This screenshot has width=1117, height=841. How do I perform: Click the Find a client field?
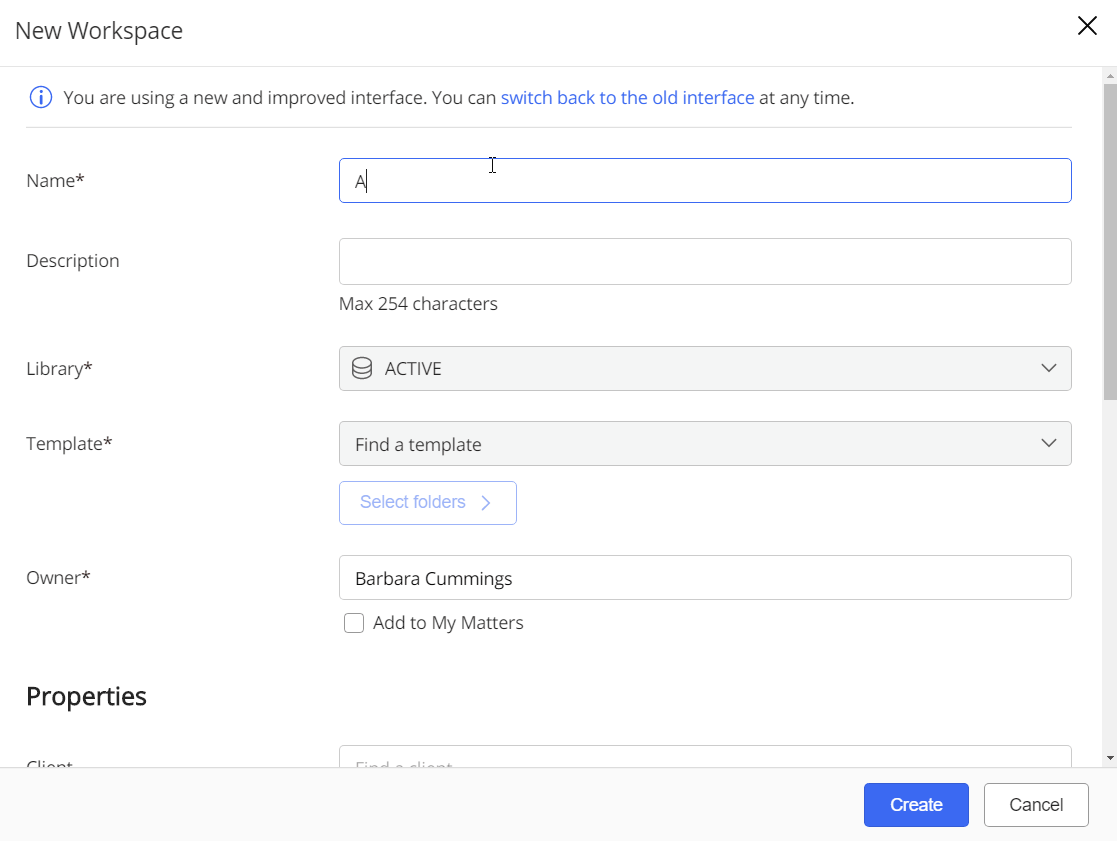(704, 757)
